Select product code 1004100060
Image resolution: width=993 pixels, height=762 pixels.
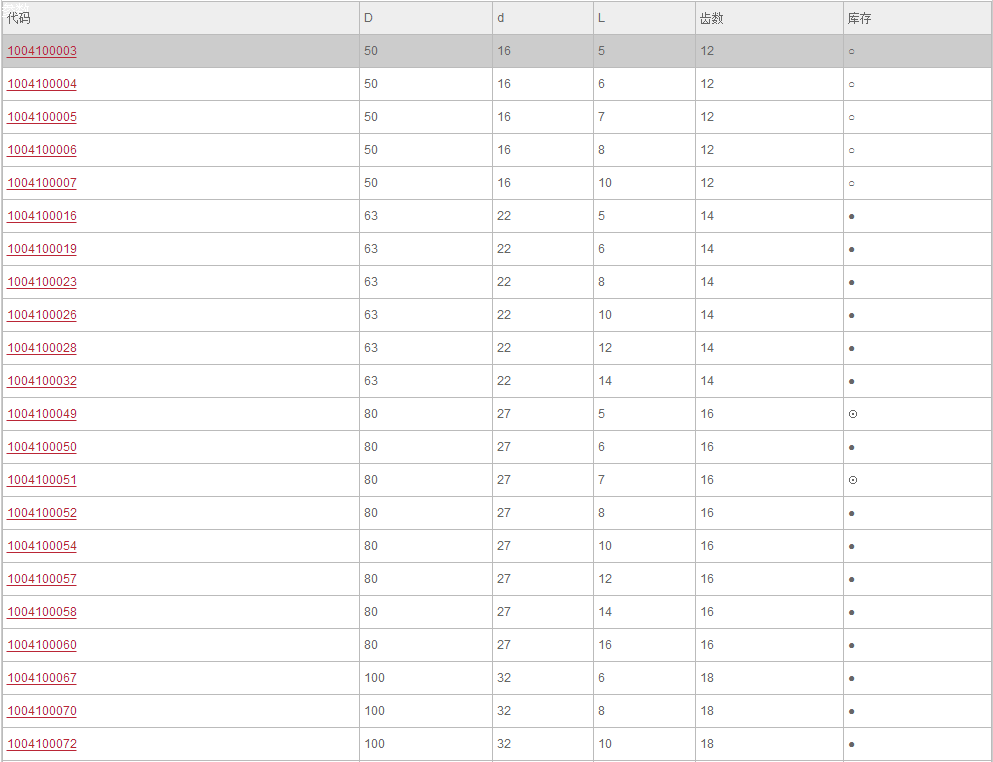42,644
